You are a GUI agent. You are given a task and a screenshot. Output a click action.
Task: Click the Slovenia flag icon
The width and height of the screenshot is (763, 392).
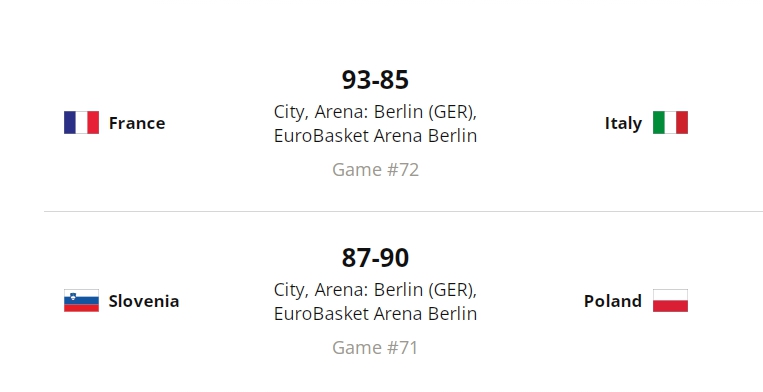click(x=81, y=301)
